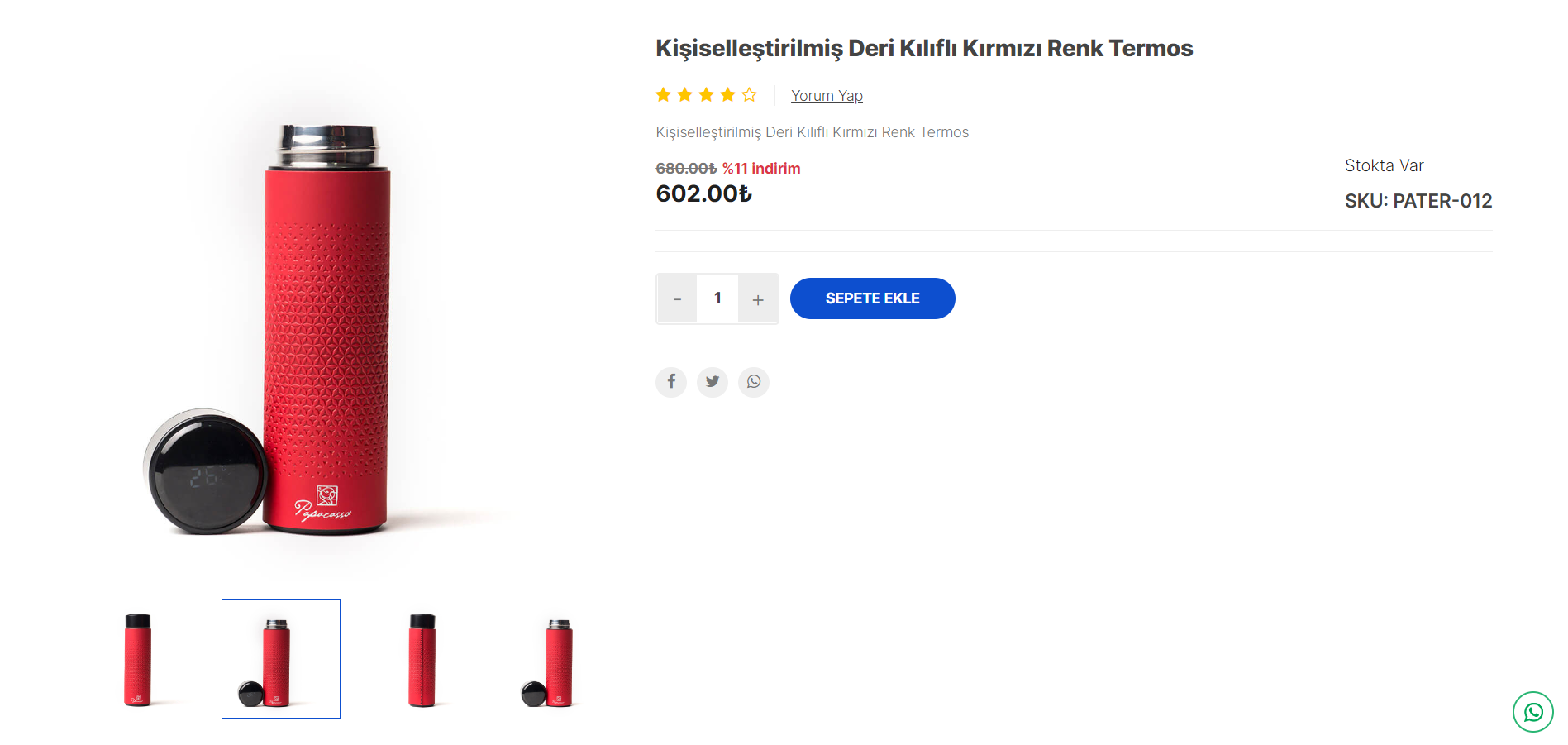Share product via WhatsApp share icon

click(x=754, y=382)
